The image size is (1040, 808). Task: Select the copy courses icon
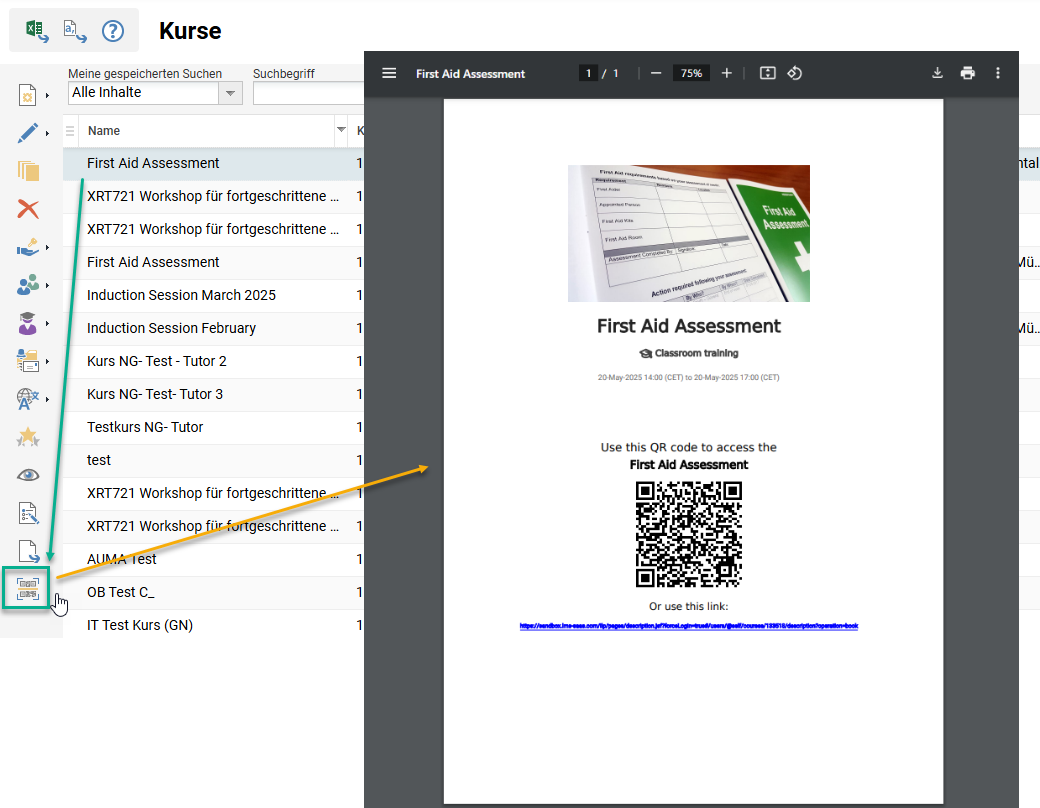click(28, 170)
